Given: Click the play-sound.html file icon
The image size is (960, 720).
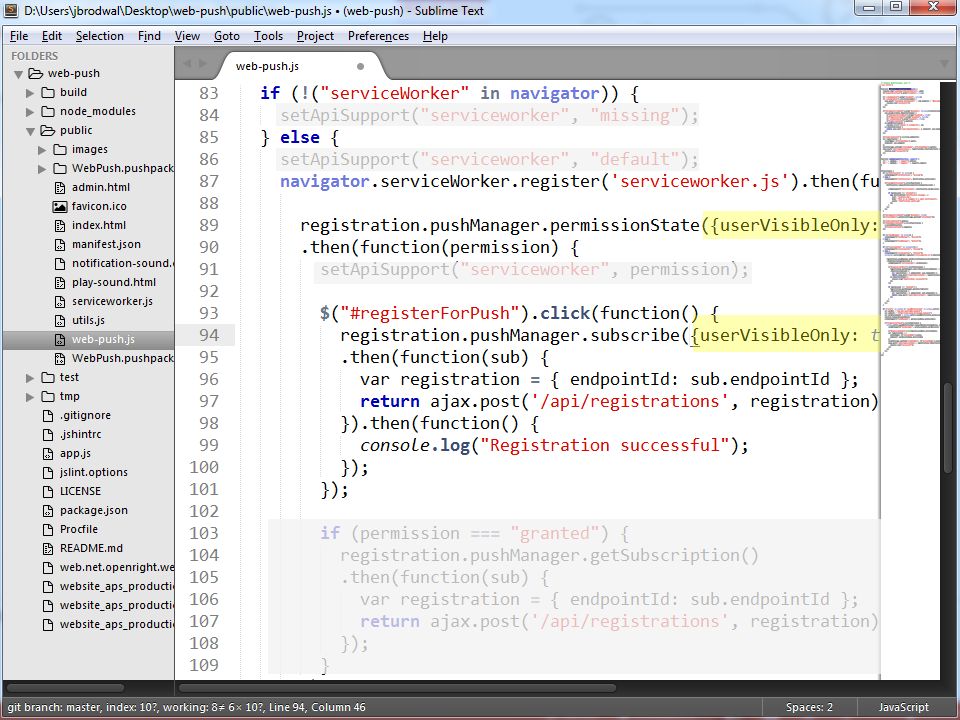Looking at the screenshot, I should (60, 282).
